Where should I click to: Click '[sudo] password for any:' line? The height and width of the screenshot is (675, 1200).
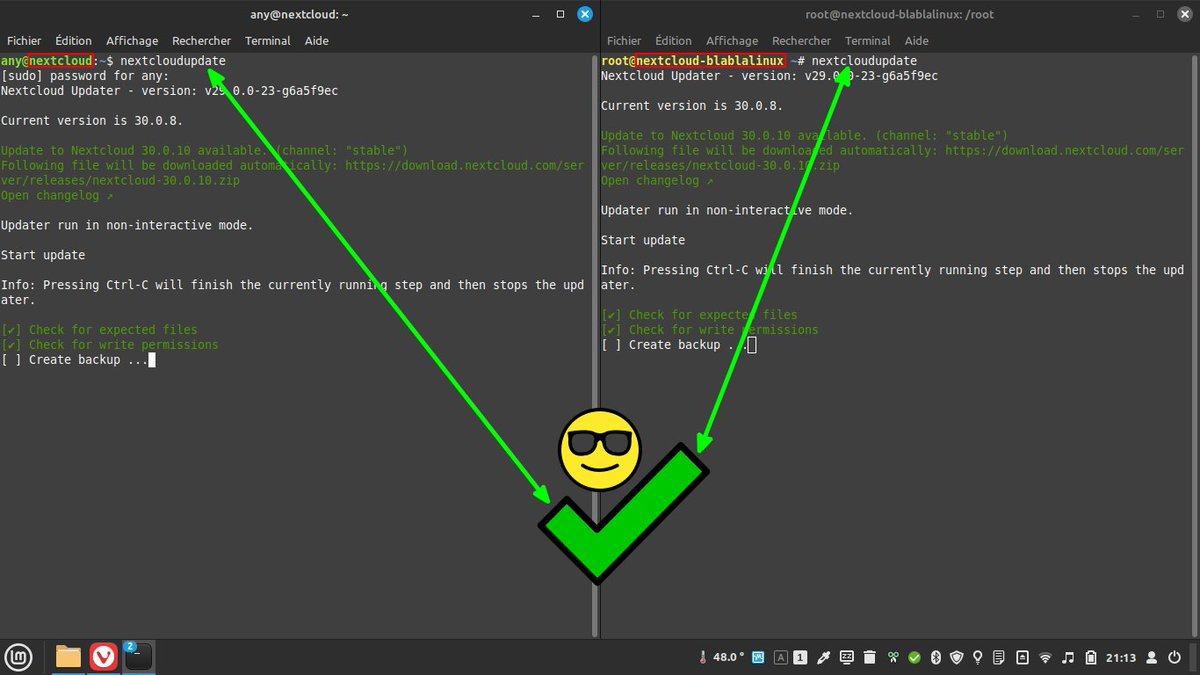[x=85, y=75]
